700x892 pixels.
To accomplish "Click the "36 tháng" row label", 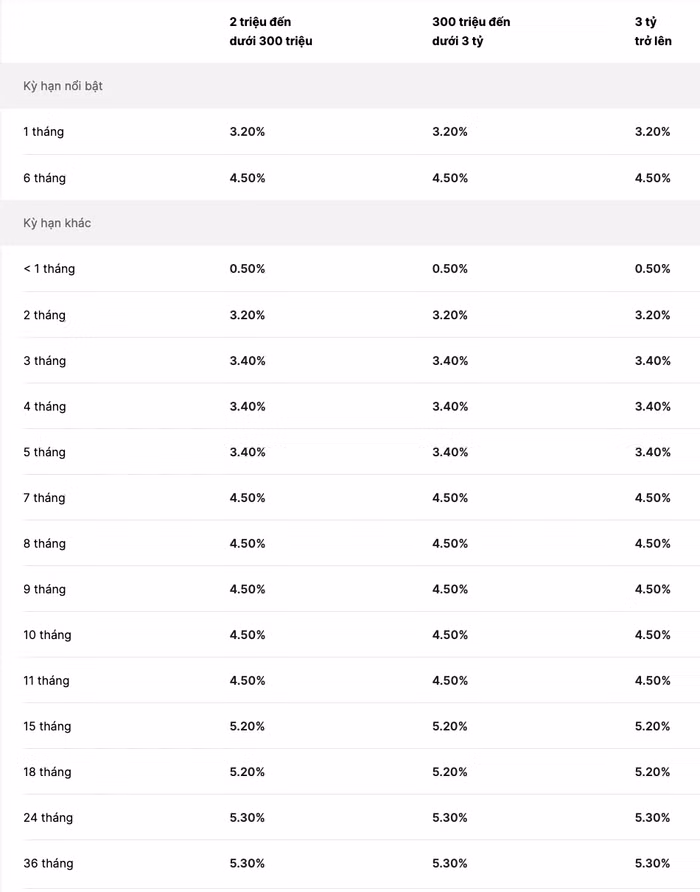I will pos(48,863).
